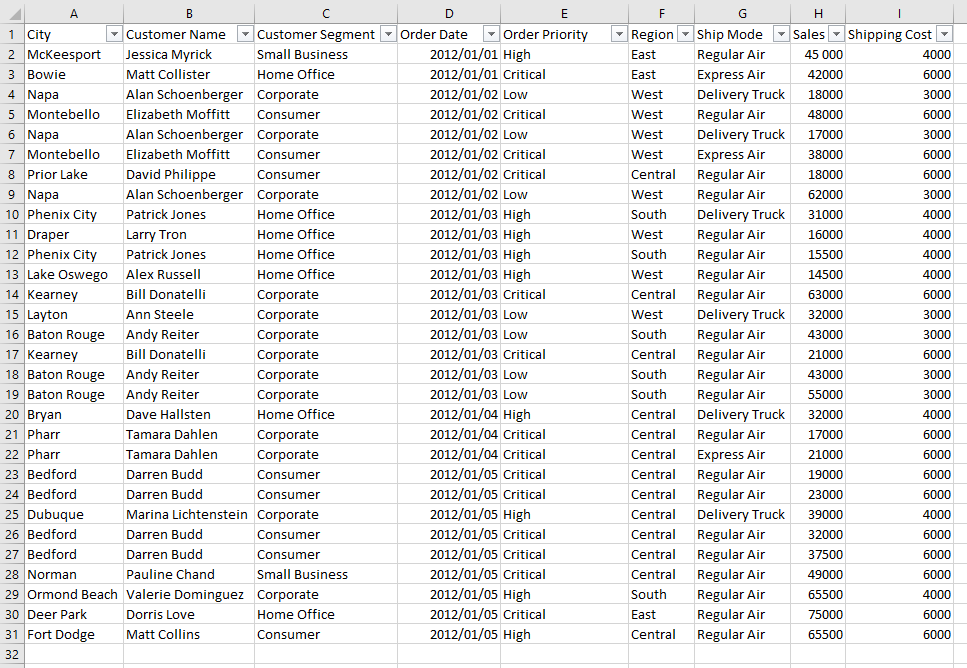
Task: Select Ann Steele cell
Action: pyautogui.click(x=189, y=315)
